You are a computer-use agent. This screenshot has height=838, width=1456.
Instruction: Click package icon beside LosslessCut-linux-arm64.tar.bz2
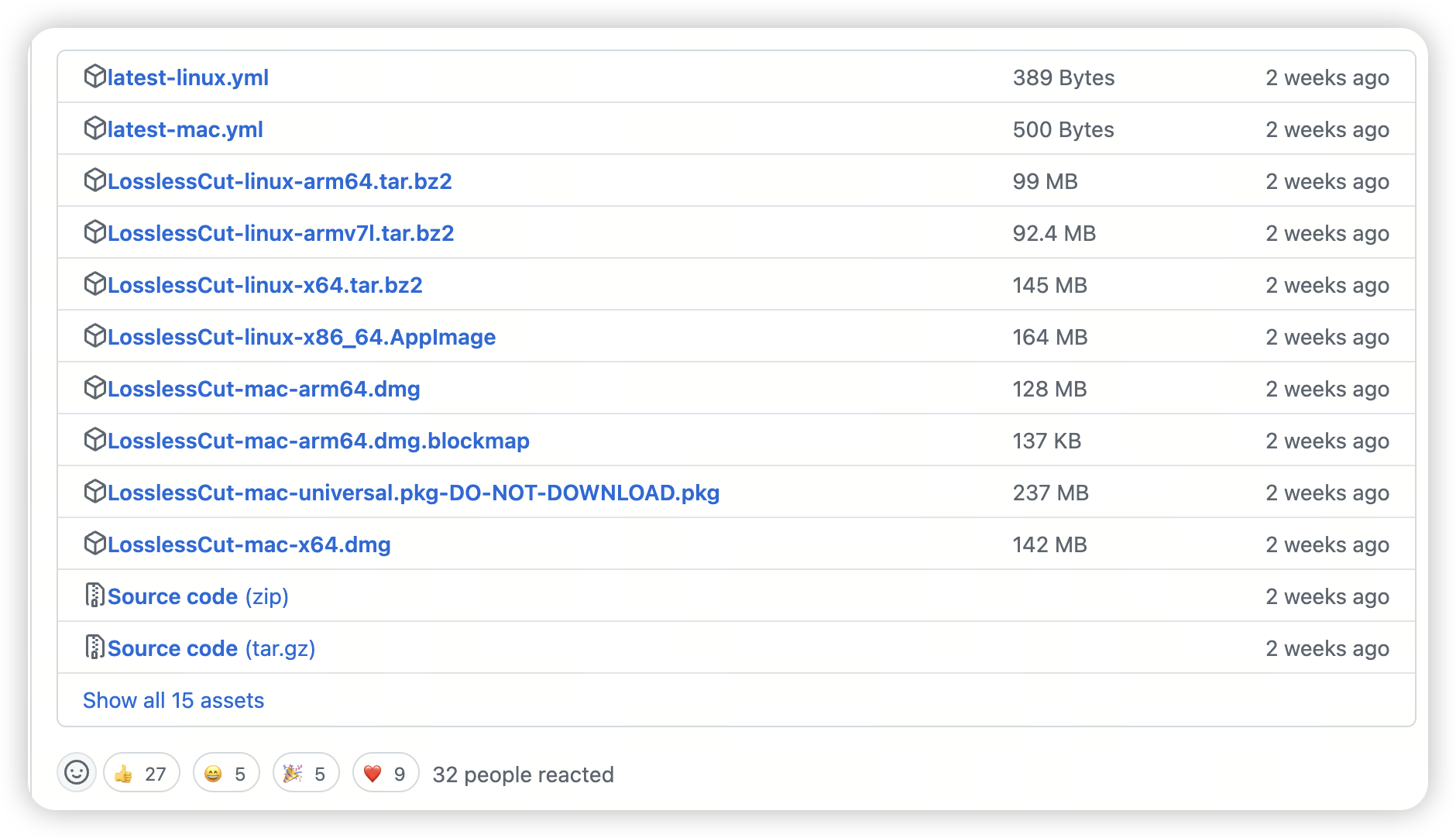pos(94,180)
